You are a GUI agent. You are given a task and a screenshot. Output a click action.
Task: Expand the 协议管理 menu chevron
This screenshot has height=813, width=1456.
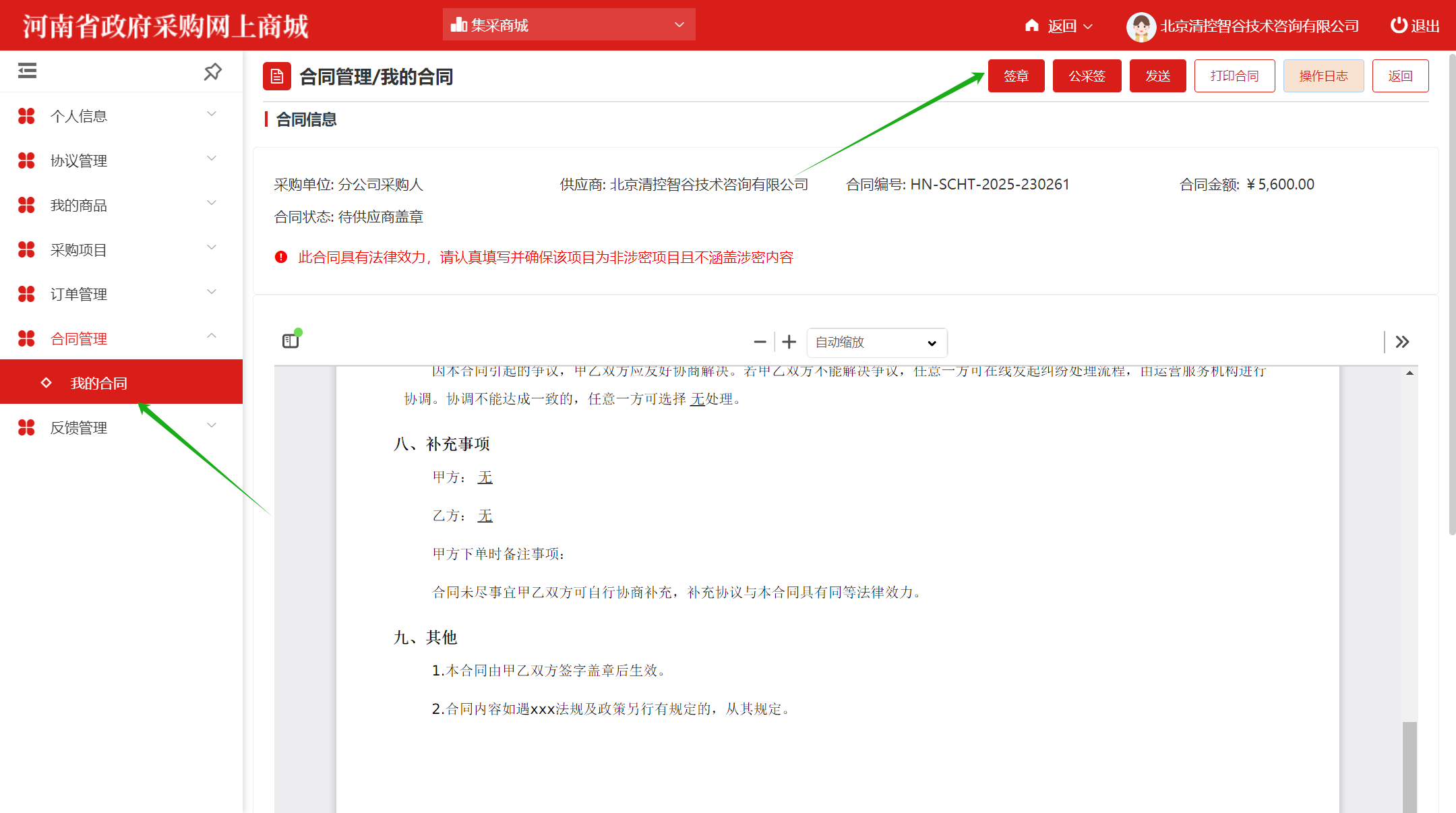point(212,158)
